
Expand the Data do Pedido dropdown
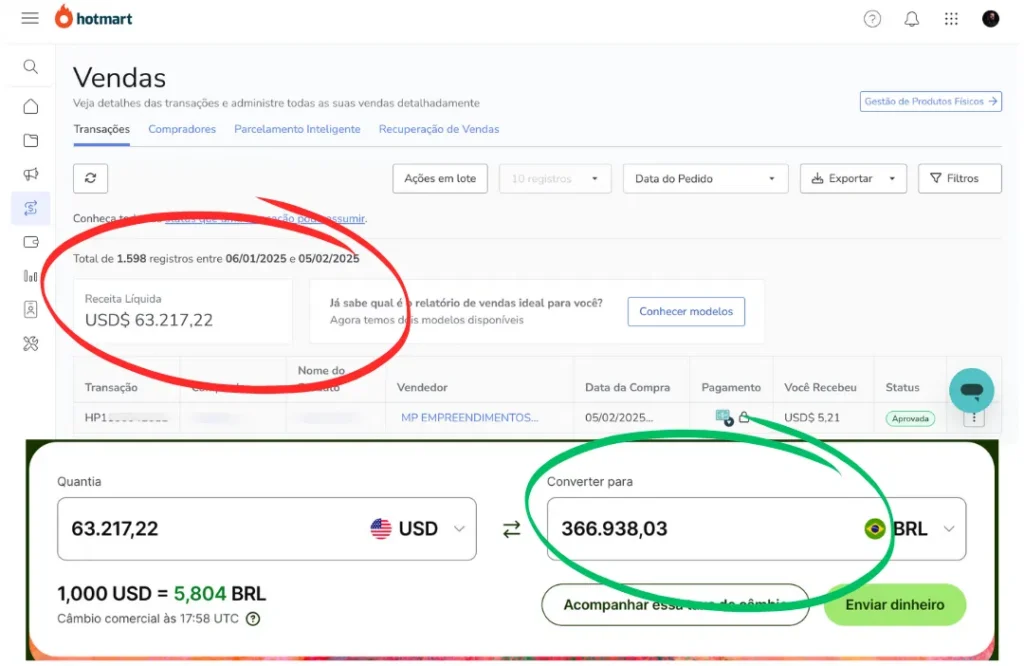(x=704, y=178)
